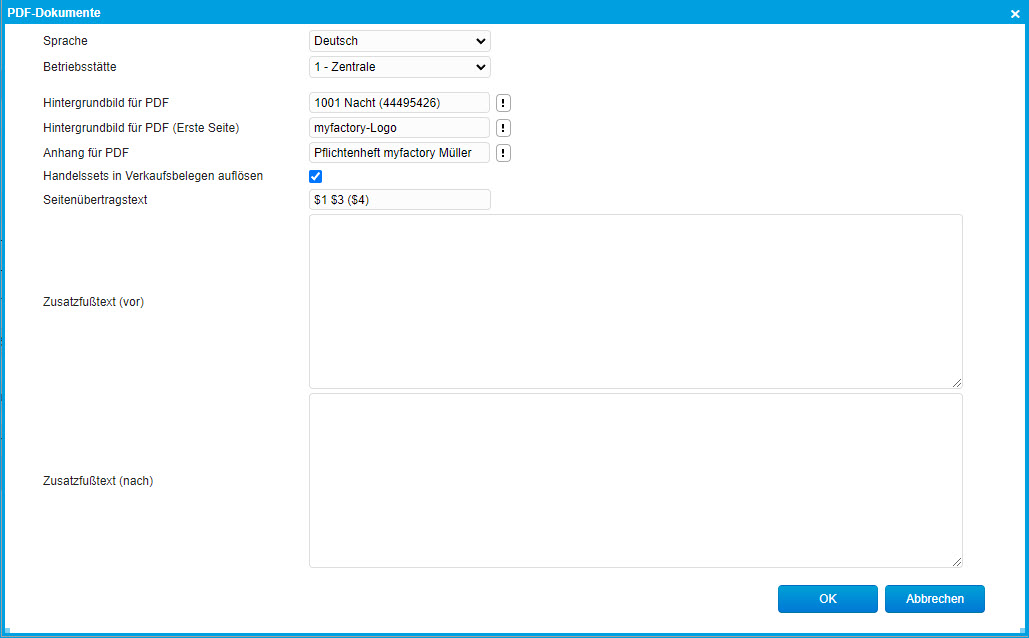
Task: Edit the Seitenübertragstext field
Action: tap(399, 200)
